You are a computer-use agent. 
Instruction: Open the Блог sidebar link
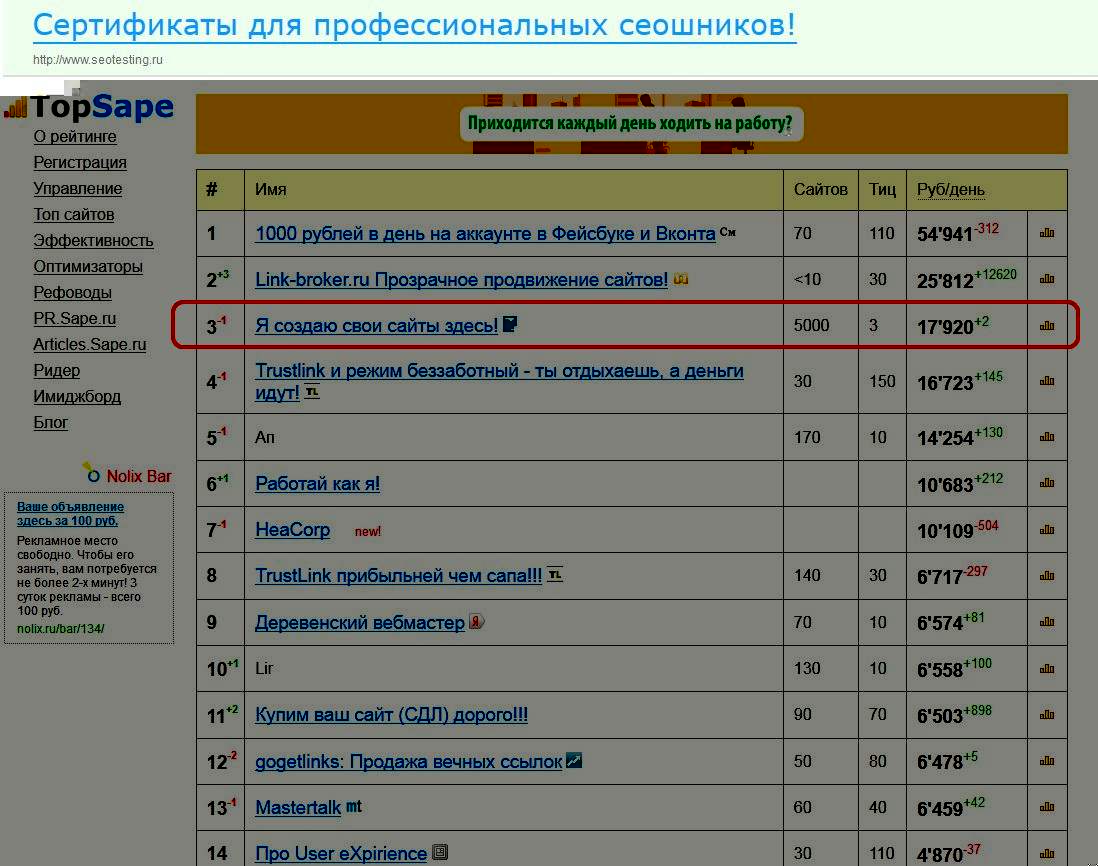tap(51, 423)
